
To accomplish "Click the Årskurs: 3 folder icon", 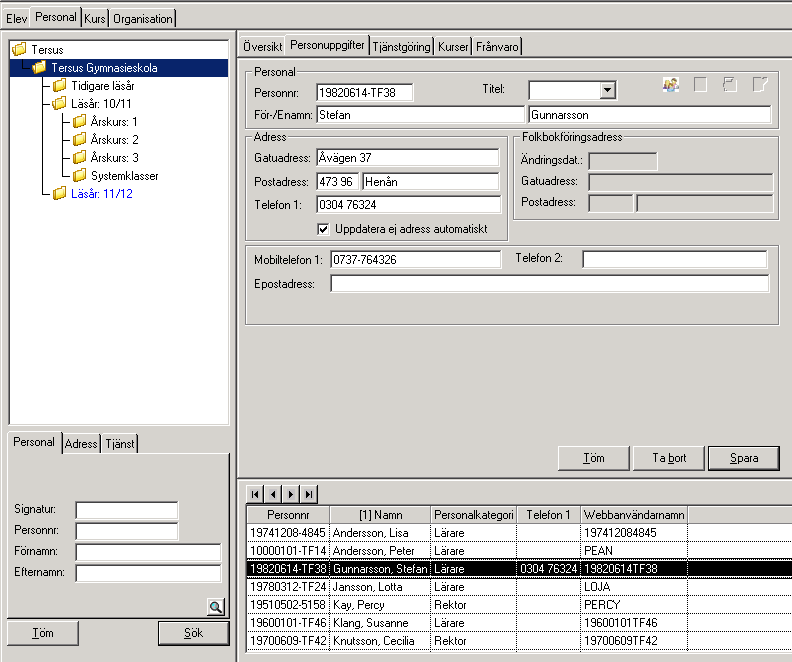I will point(79,158).
